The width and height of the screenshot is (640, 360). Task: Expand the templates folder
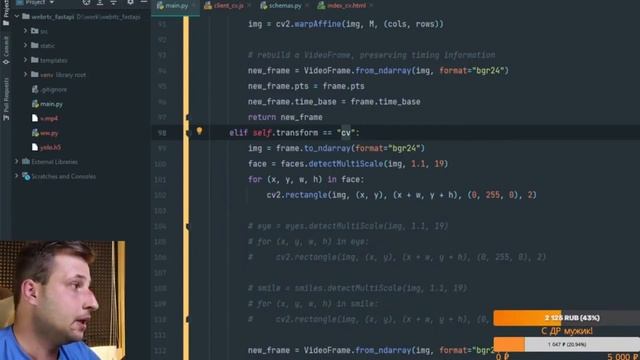(25, 60)
